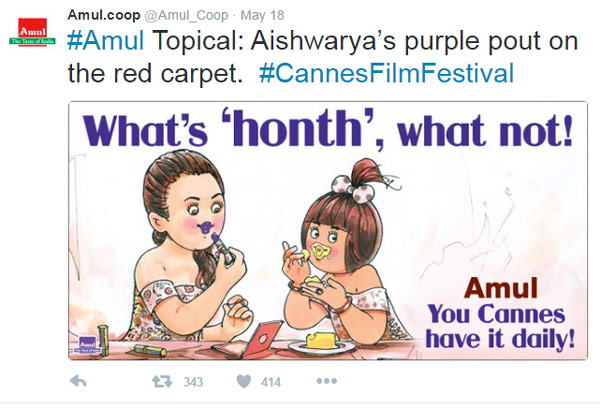Retweet this Amul tweet
The width and height of the screenshot is (600, 409).
click(158, 382)
